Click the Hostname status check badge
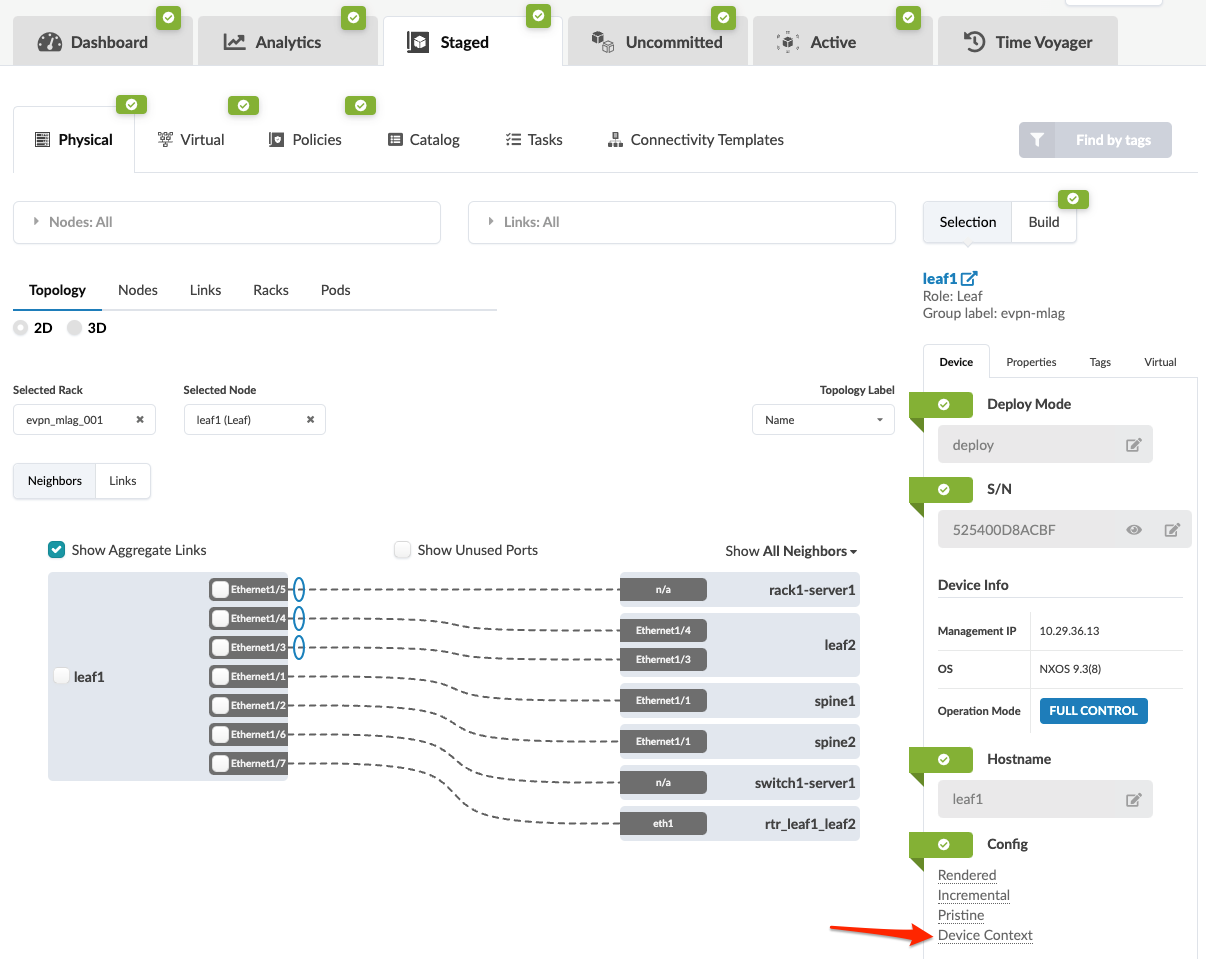The height and width of the screenshot is (959, 1206). (942, 759)
